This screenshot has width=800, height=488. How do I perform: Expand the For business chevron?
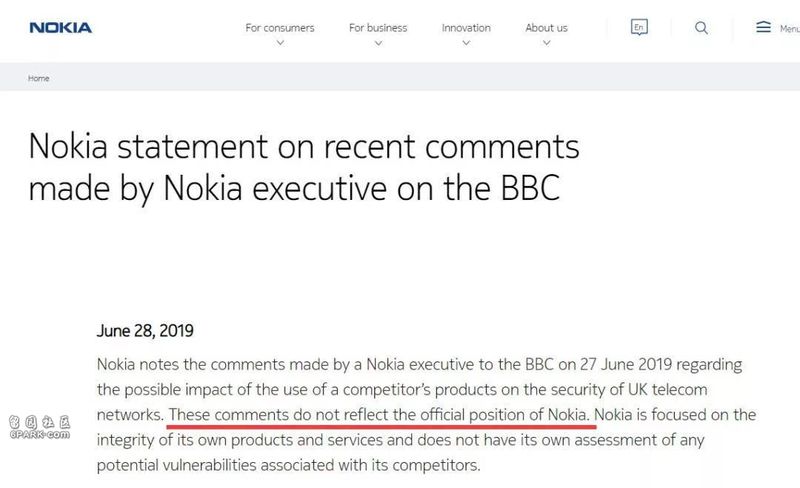[x=378, y=43]
